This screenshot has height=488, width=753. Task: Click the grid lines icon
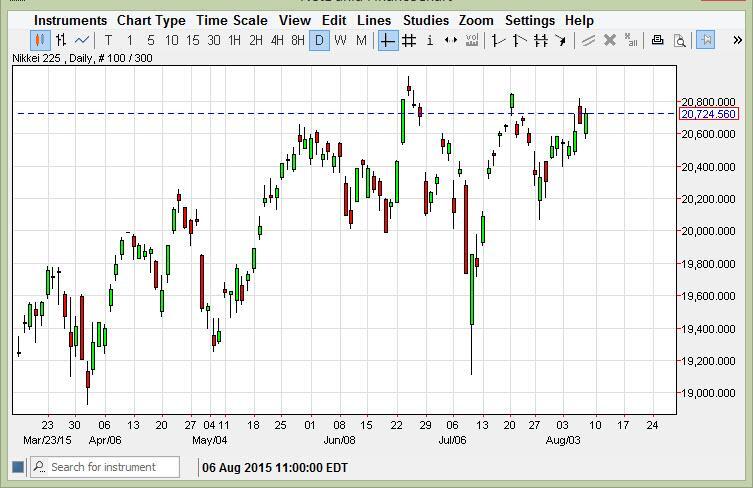(409, 40)
